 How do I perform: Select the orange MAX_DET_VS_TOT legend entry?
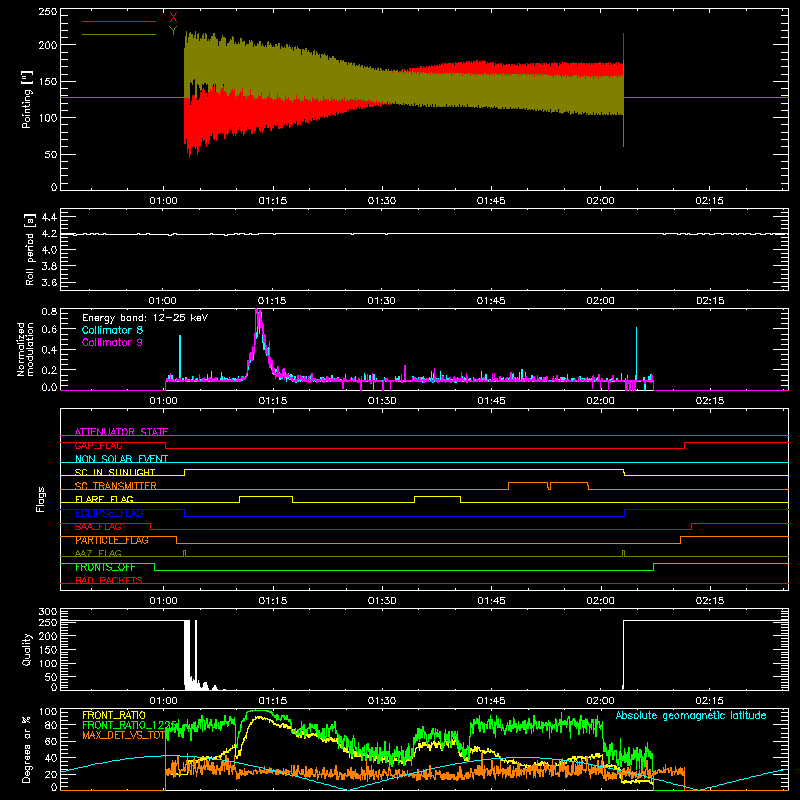point(124,735)
